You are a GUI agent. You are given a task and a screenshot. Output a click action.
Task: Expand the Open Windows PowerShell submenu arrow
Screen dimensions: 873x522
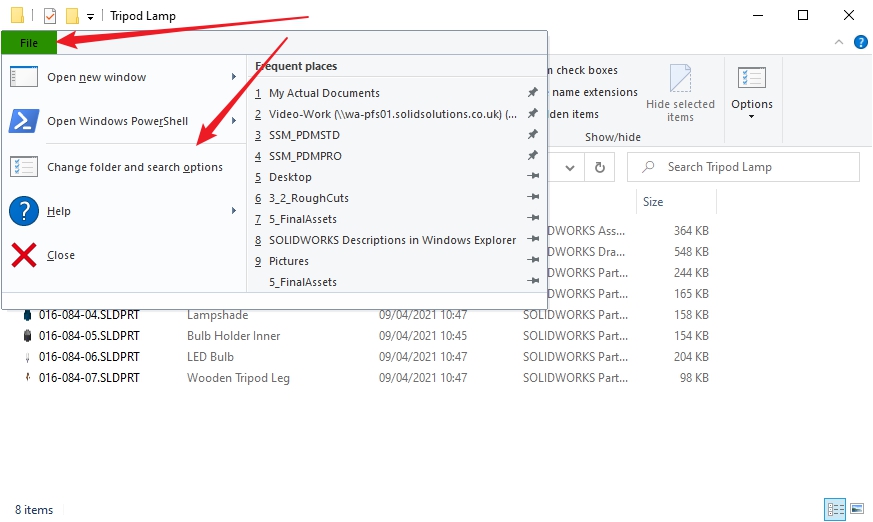tap(234, 121)
